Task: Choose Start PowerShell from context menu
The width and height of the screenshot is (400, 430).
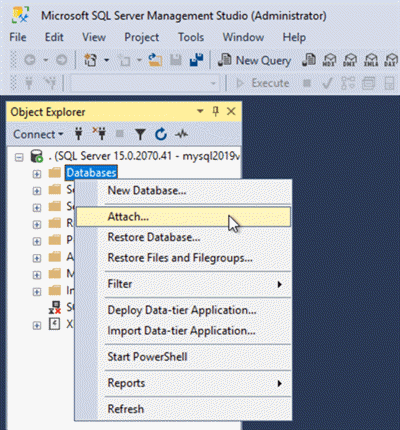Action: 183,357
